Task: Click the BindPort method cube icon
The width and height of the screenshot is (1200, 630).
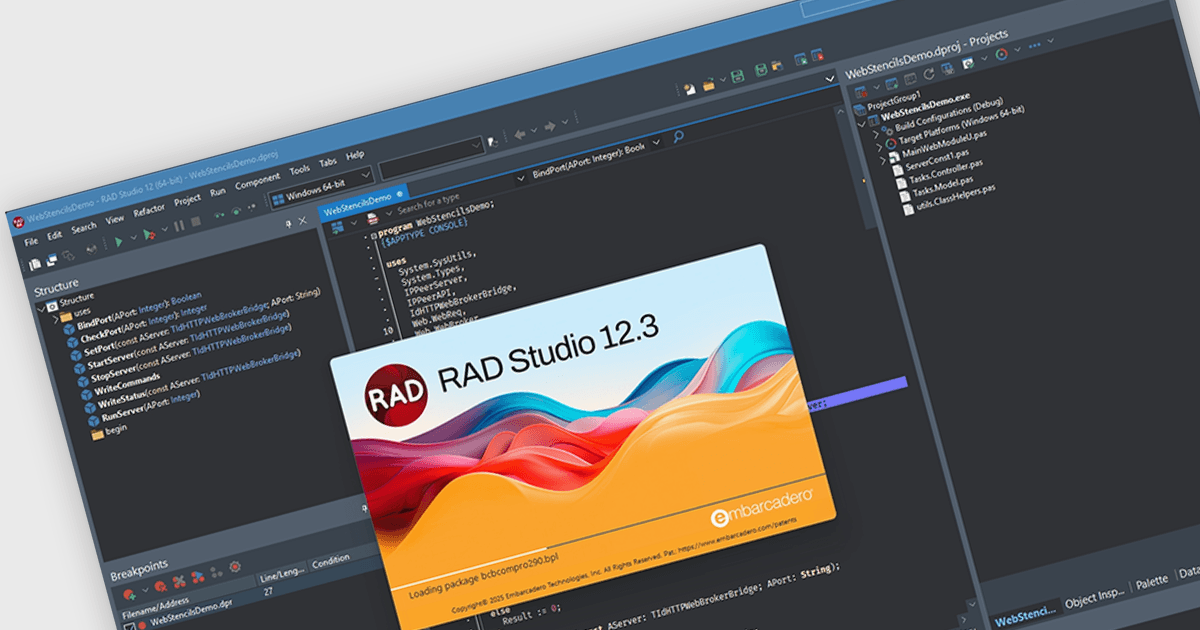Action: (69, 329)
